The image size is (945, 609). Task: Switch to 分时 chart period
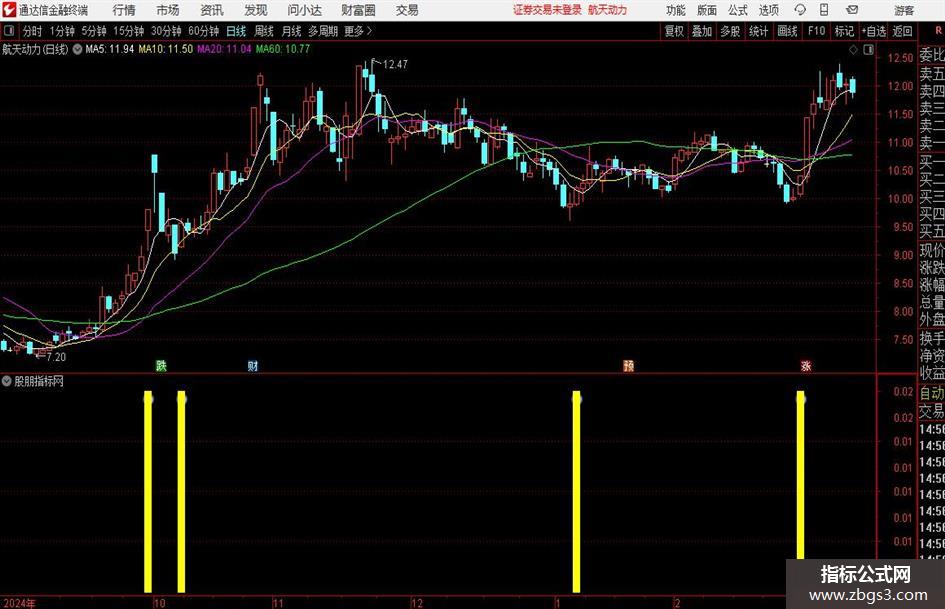33,31
